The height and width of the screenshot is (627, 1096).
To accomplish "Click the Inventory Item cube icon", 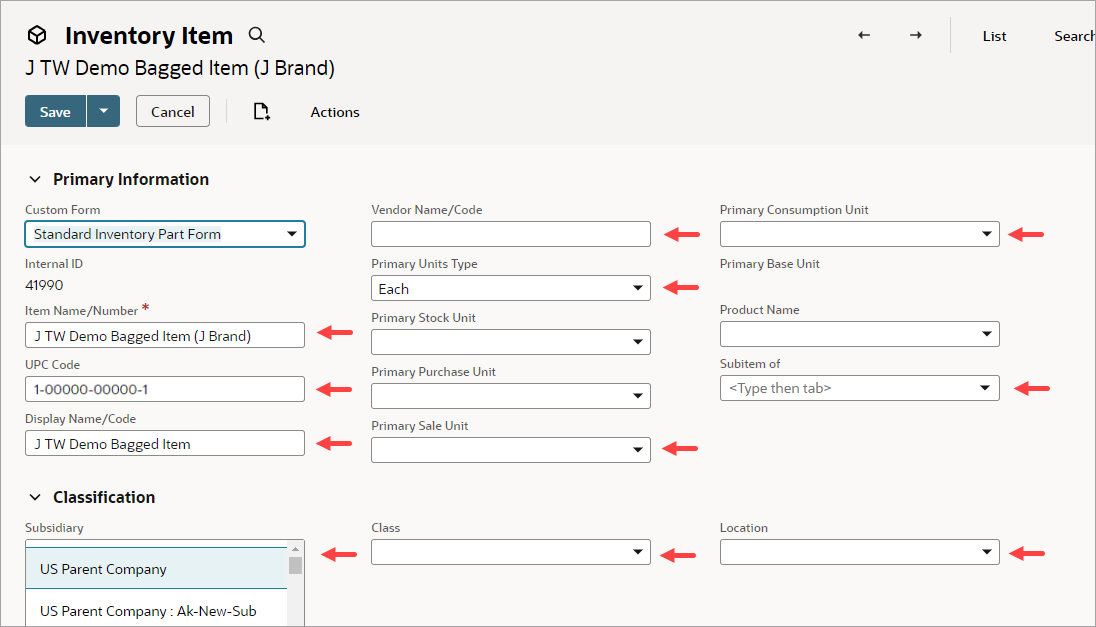I will click(37, 35).
